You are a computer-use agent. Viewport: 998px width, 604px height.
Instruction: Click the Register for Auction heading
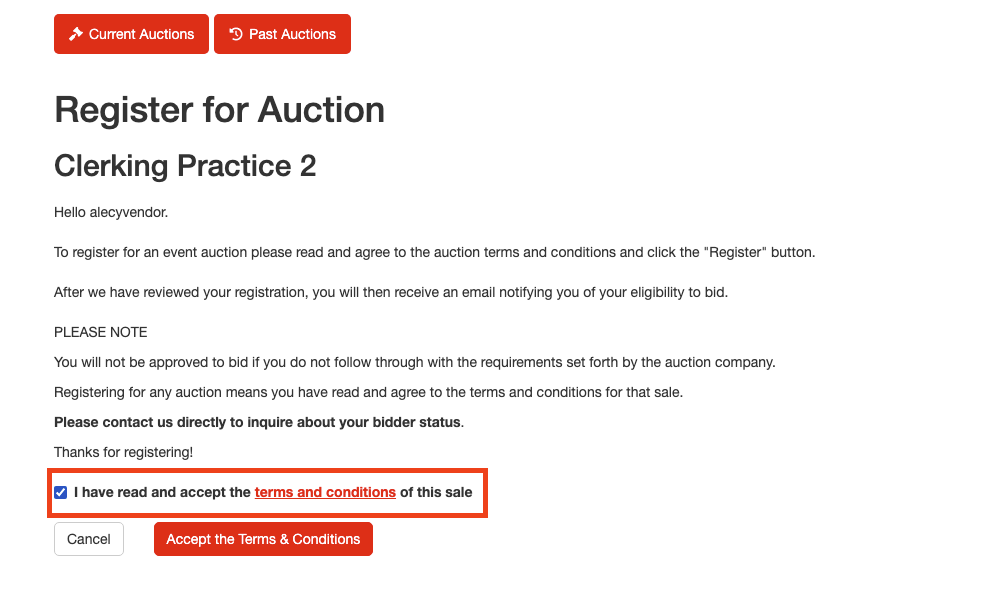point(220,109)
